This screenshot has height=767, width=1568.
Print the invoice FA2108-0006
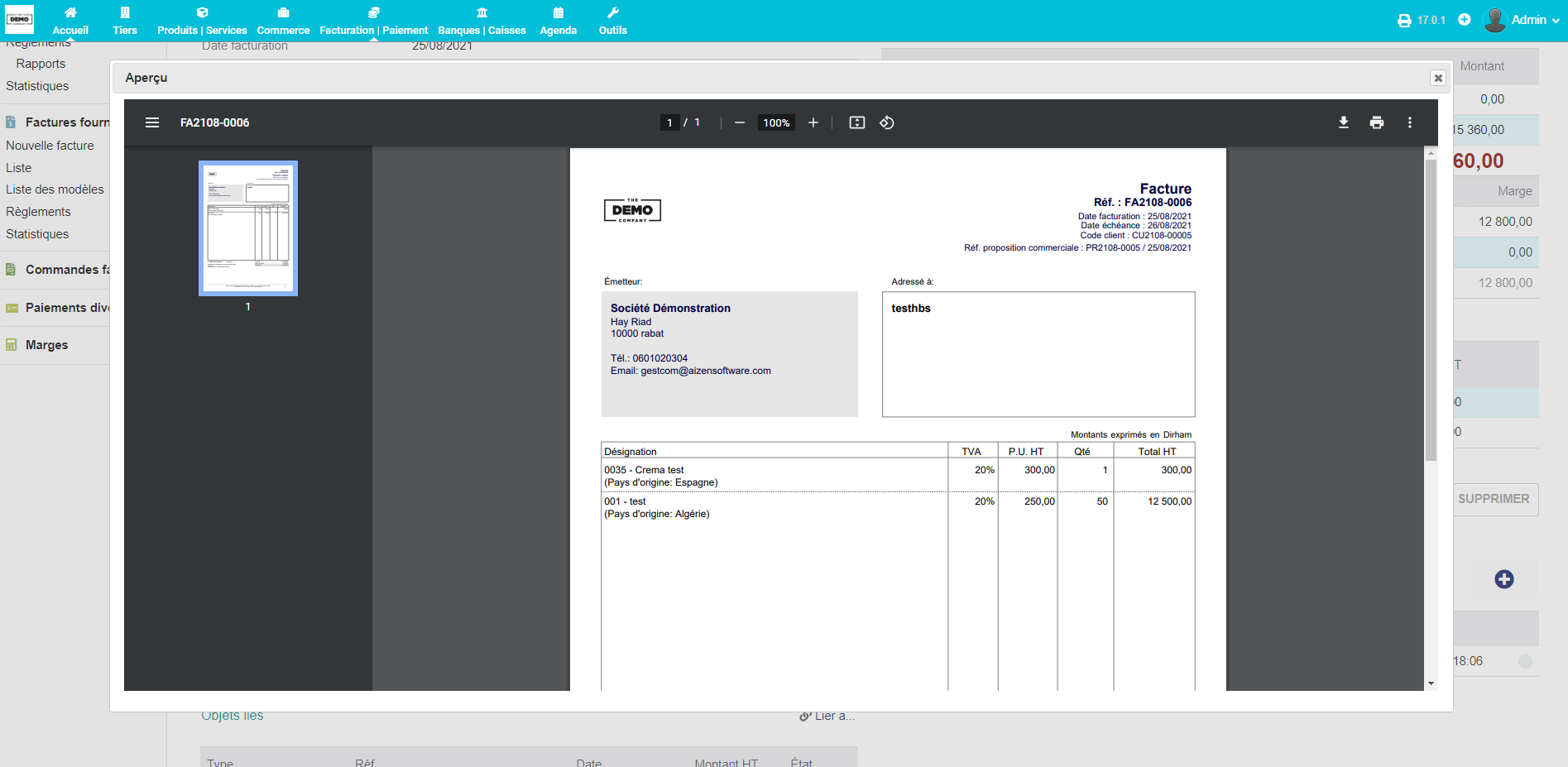click(1377, 122)
